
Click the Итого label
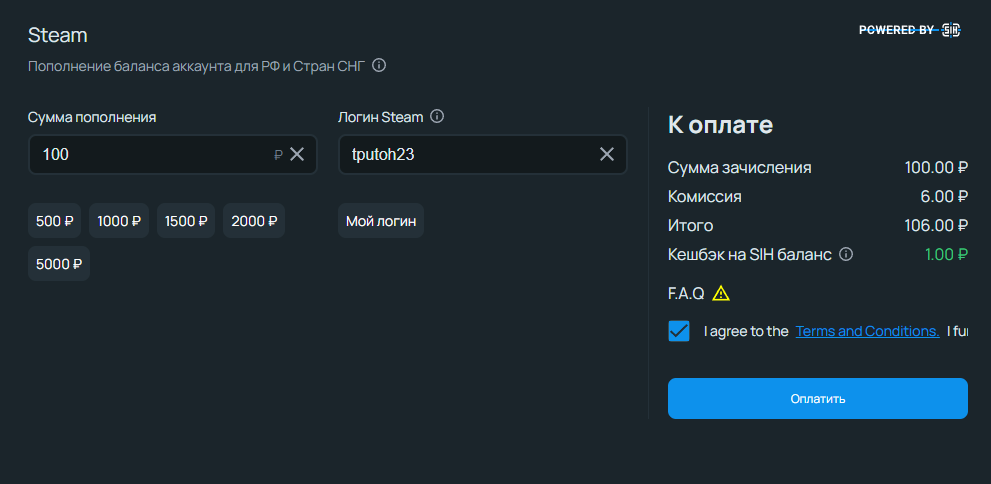691,226
